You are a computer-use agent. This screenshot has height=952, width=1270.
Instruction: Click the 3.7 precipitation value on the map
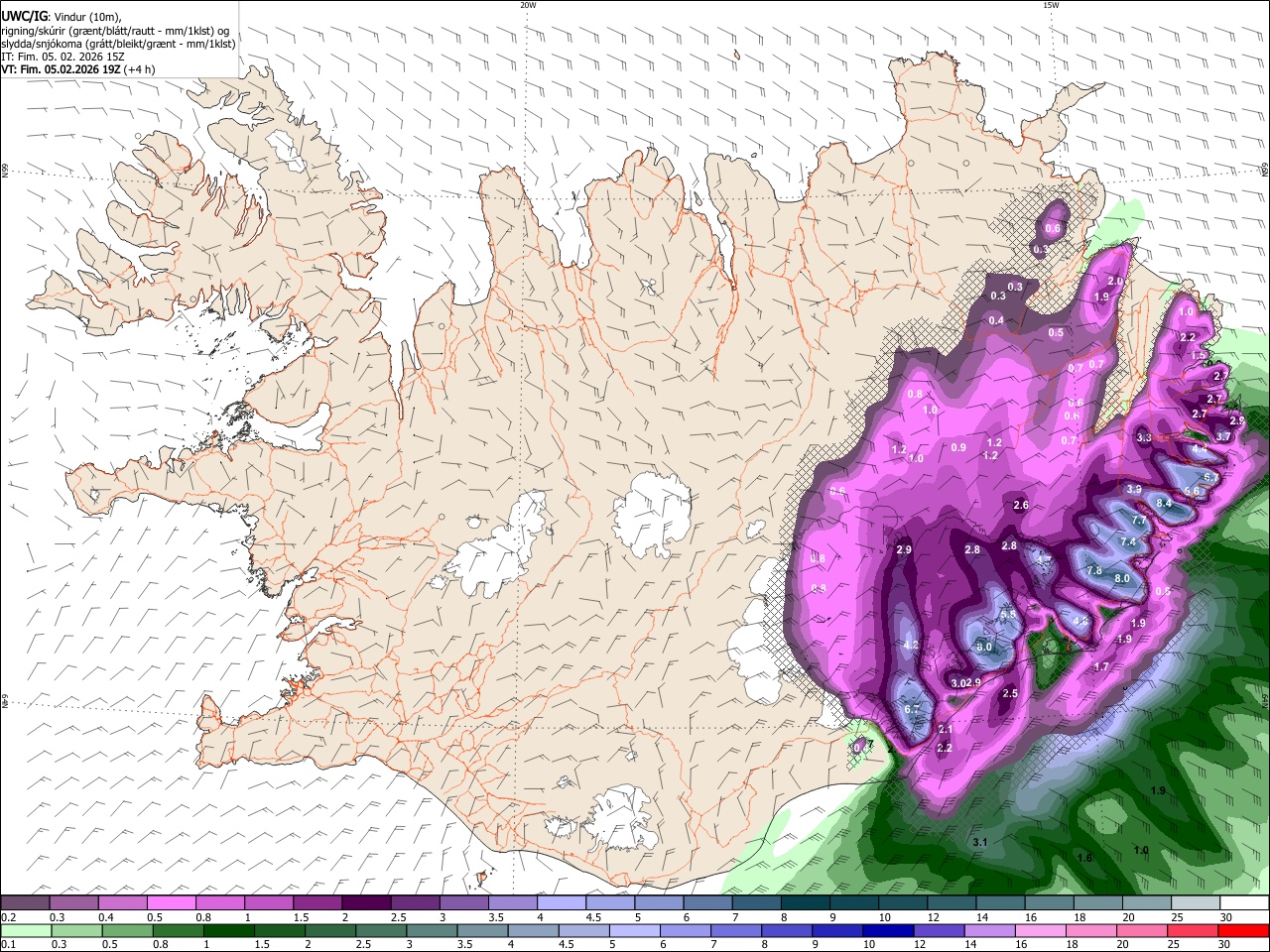tap(1223, 436)
